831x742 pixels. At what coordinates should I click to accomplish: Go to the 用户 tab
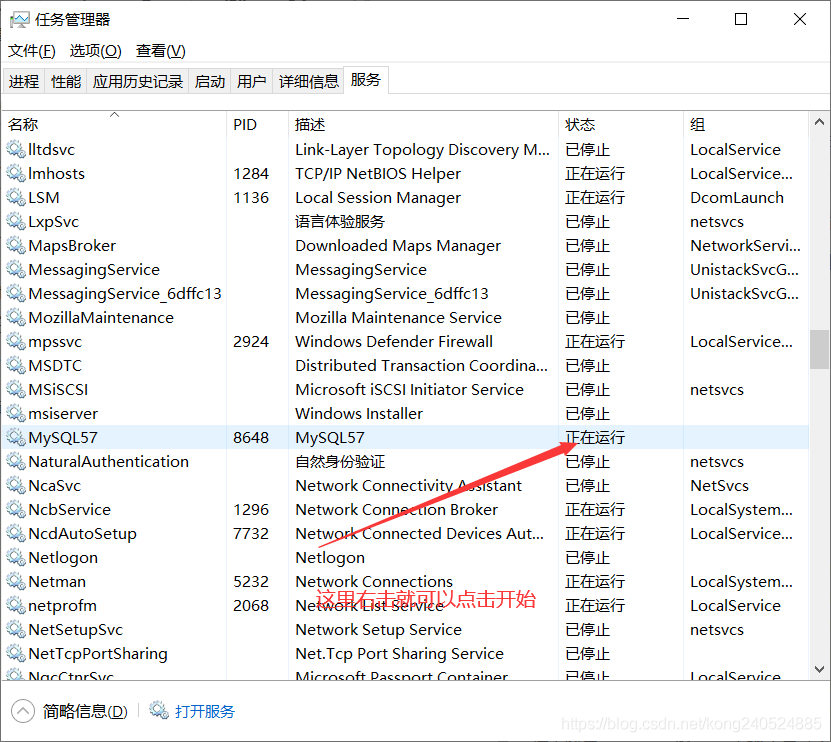tap(251, 81)
